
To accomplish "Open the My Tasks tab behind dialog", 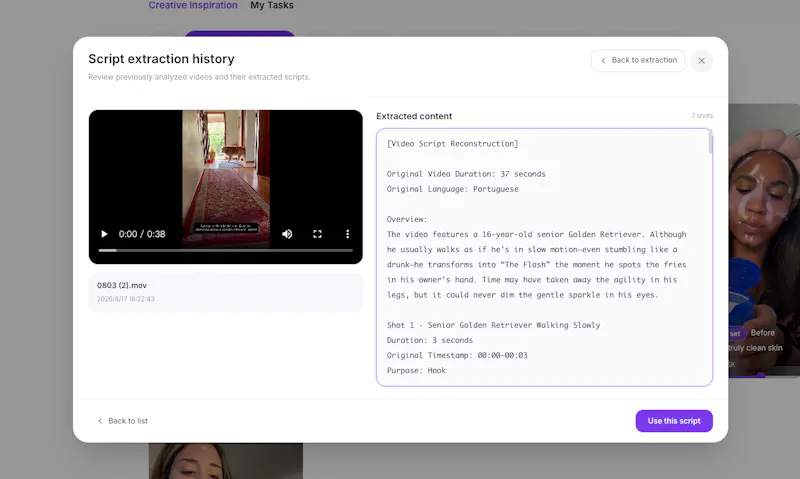I will pyautogui.click(x=272, y=5).
